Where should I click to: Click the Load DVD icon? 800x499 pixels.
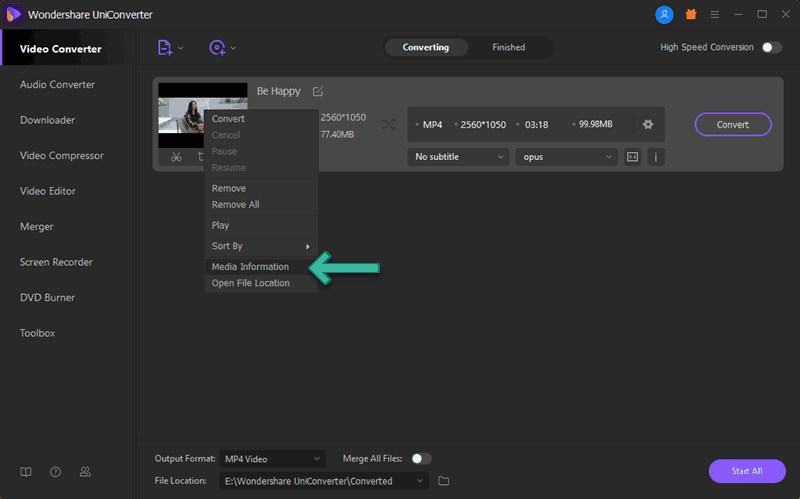click(217, 47)
